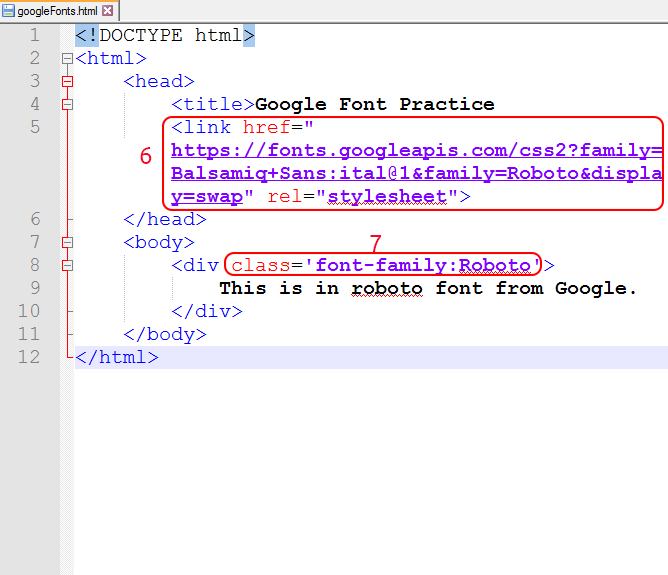This screenshot has width=668, height=575.
Task: Collapse the div fold marker on line 8
Action: pyautogui.click(x=67, y=265)
